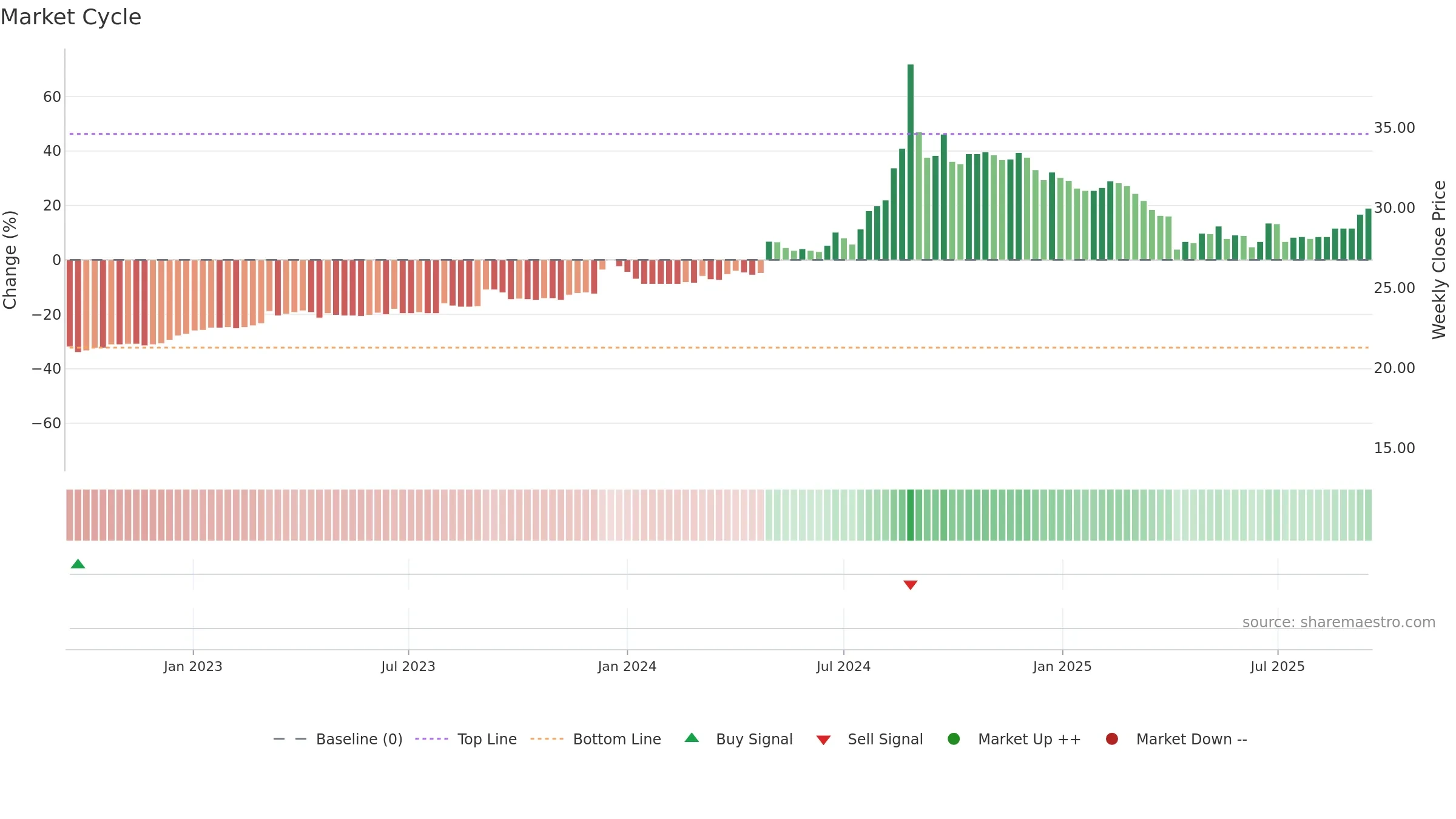Screen dimensions: 1456x819
Task: Toggle the Market Down -- legend entry
Action: (1176, 739)
